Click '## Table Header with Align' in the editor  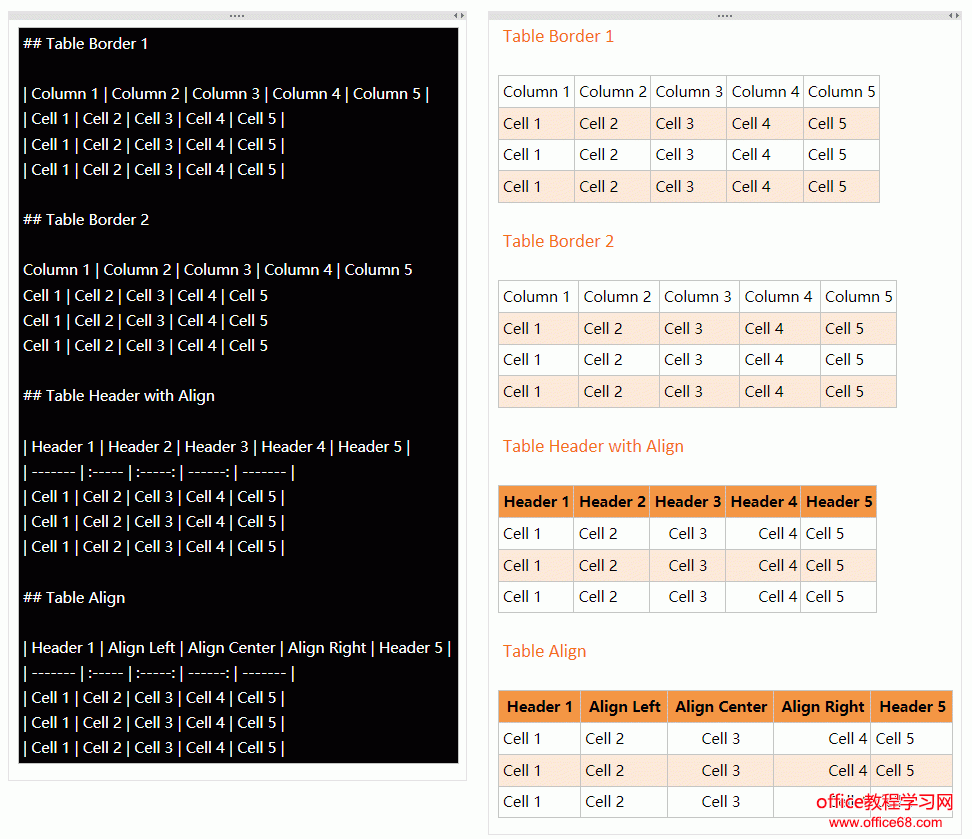point(119,396)
